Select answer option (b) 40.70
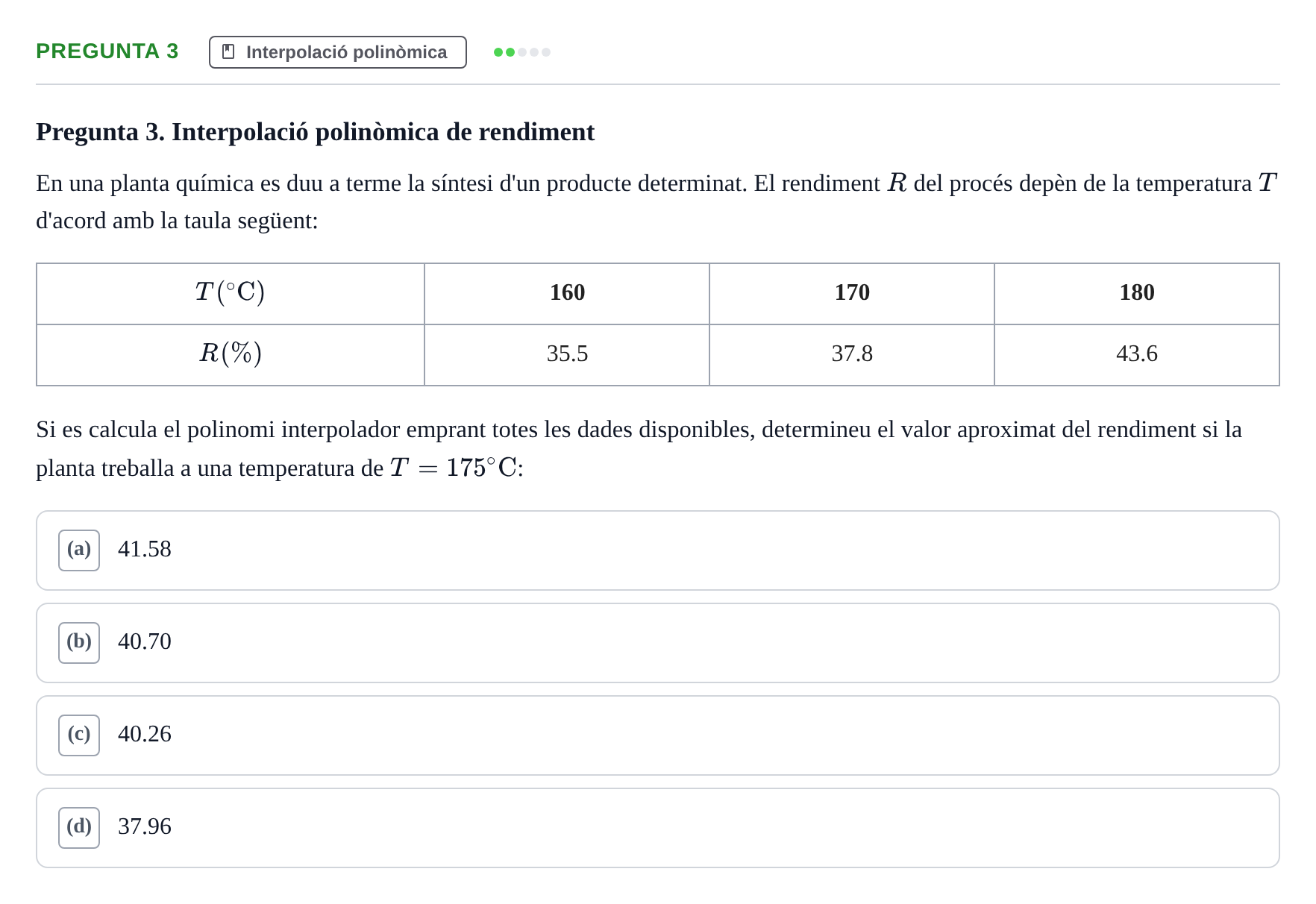This screenshot has width=1316, height=904. tap(658, 643)
